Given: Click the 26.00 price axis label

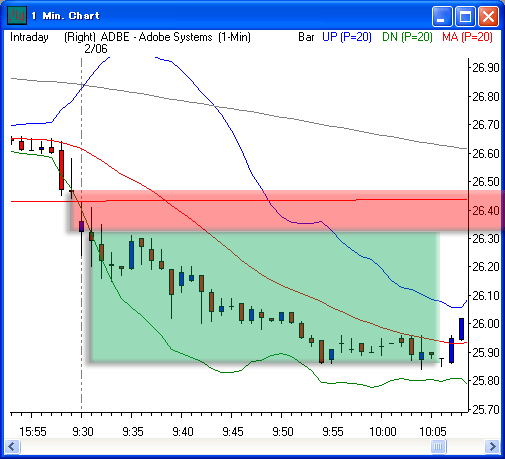Looking at the screenshot, I should tap(486, 324).
